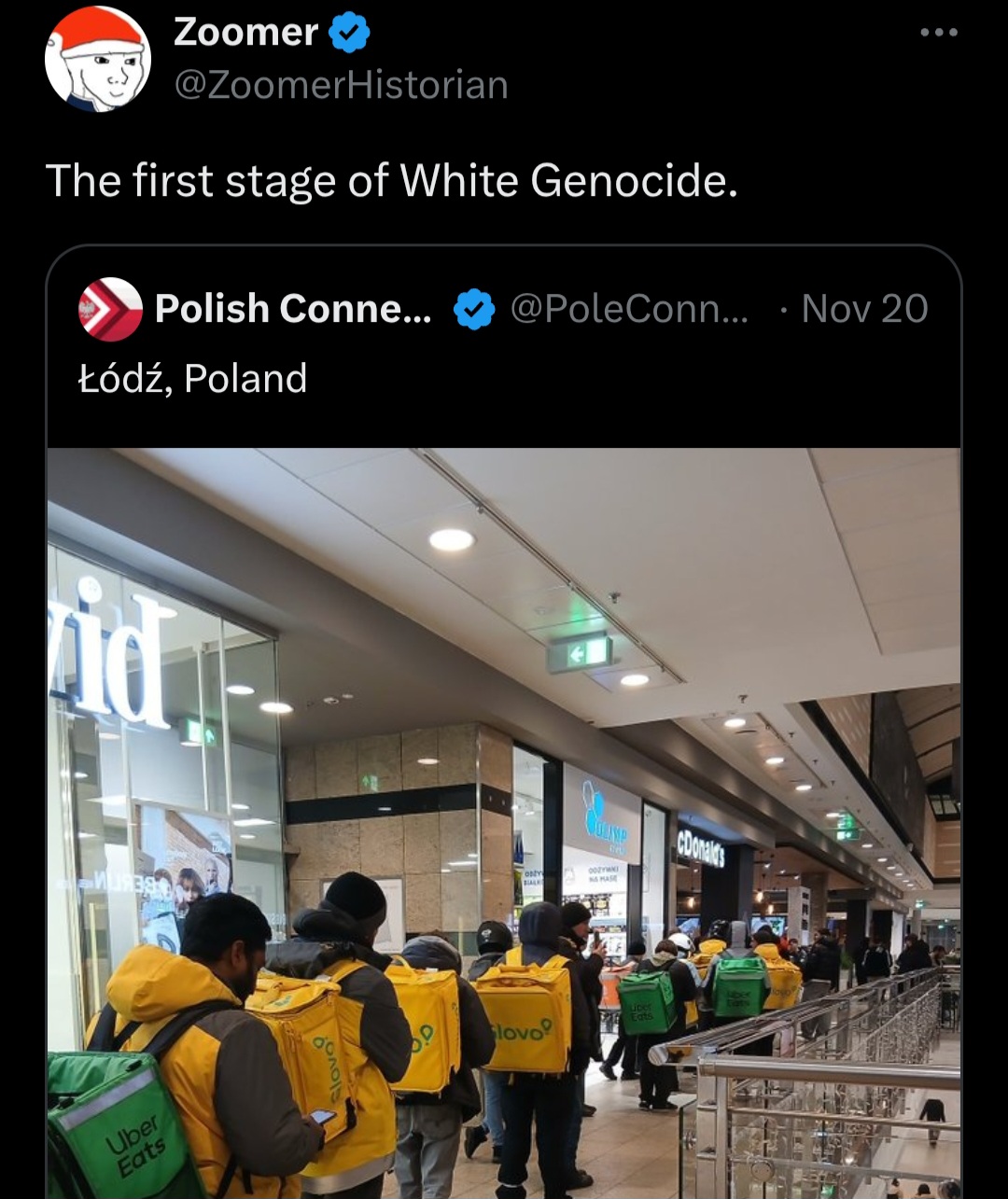This screenshot has width=1008, height=1199.
Task: Tap the Zoomer display name
Action: pyautogui.click(x=245, y=34)
